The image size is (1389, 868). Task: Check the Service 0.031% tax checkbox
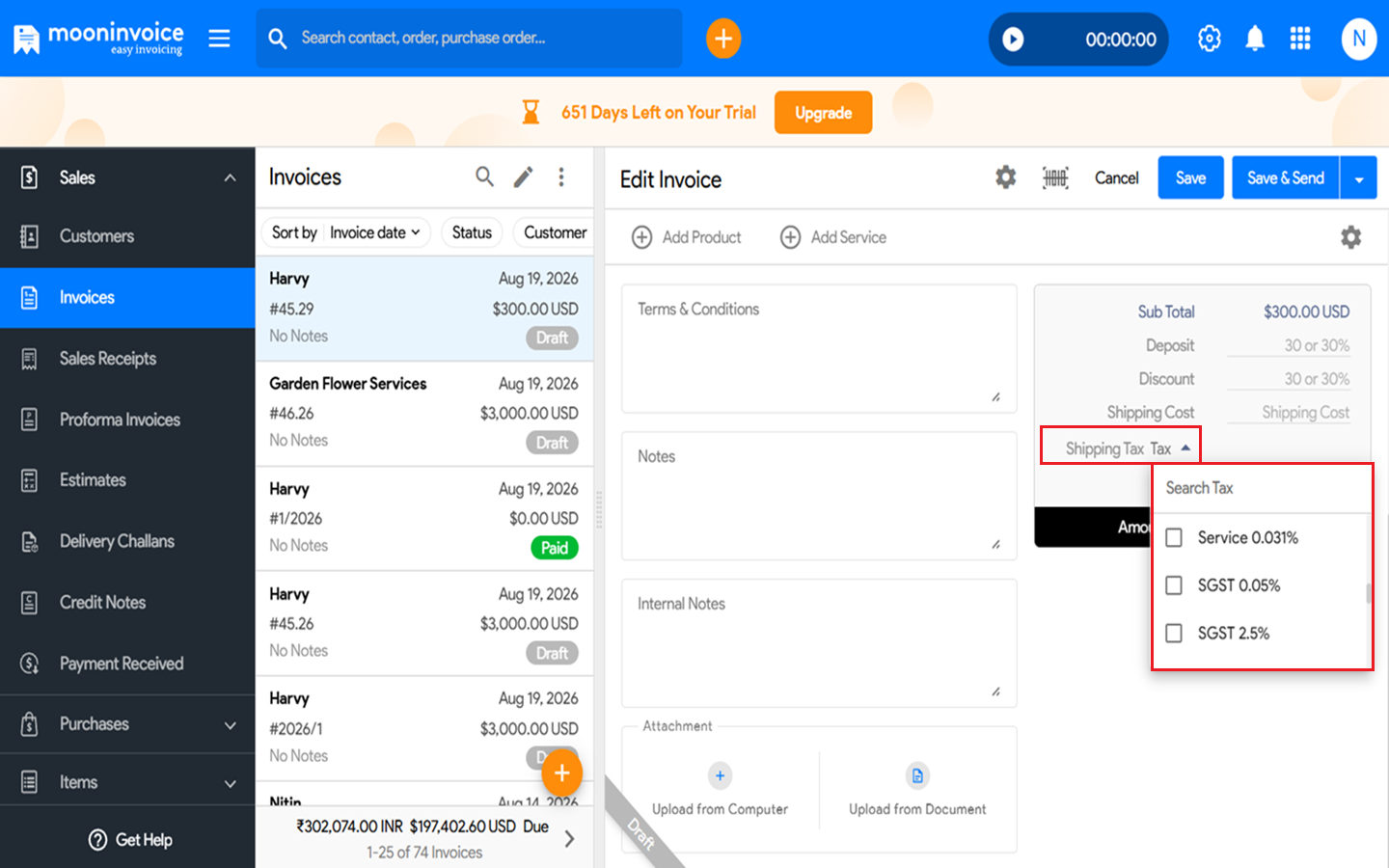(1174, 537)
